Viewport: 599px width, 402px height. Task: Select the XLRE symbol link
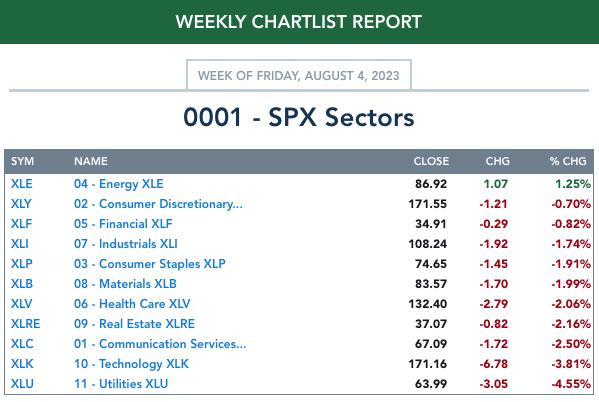[x=25, y=324]
